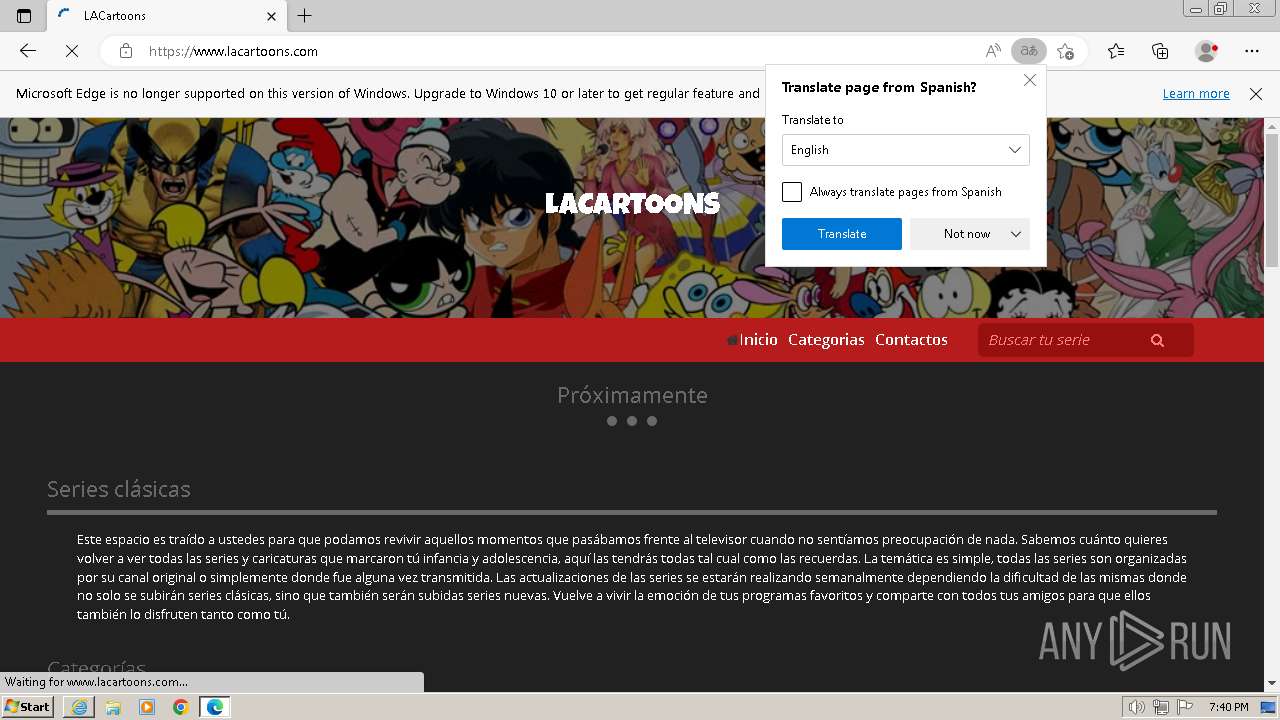This screenshot has width=1280, height=720.
Task: Click the address bar URL
Action: pos(233,51)
